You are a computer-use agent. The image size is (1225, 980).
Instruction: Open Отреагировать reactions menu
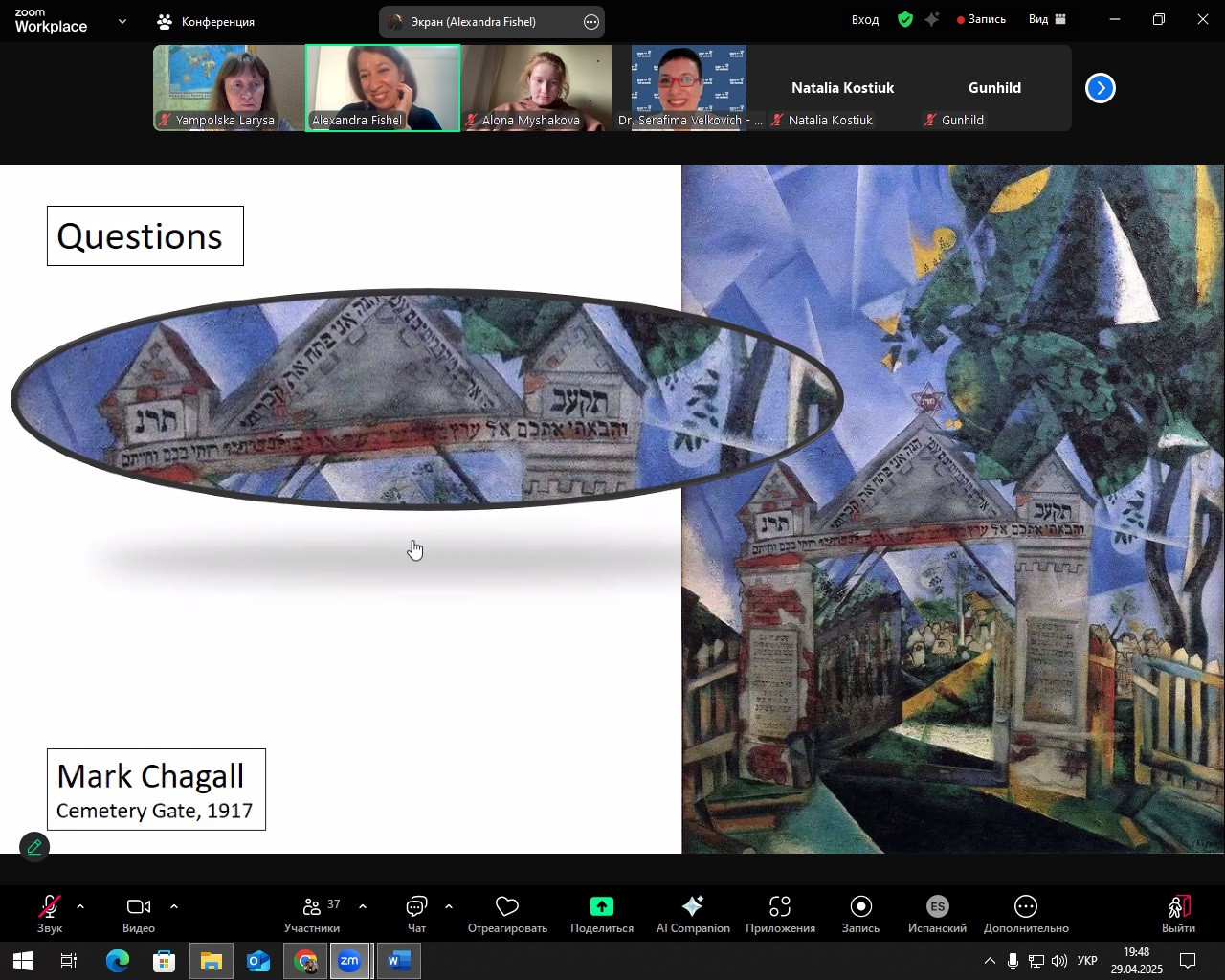click(507, 914)
